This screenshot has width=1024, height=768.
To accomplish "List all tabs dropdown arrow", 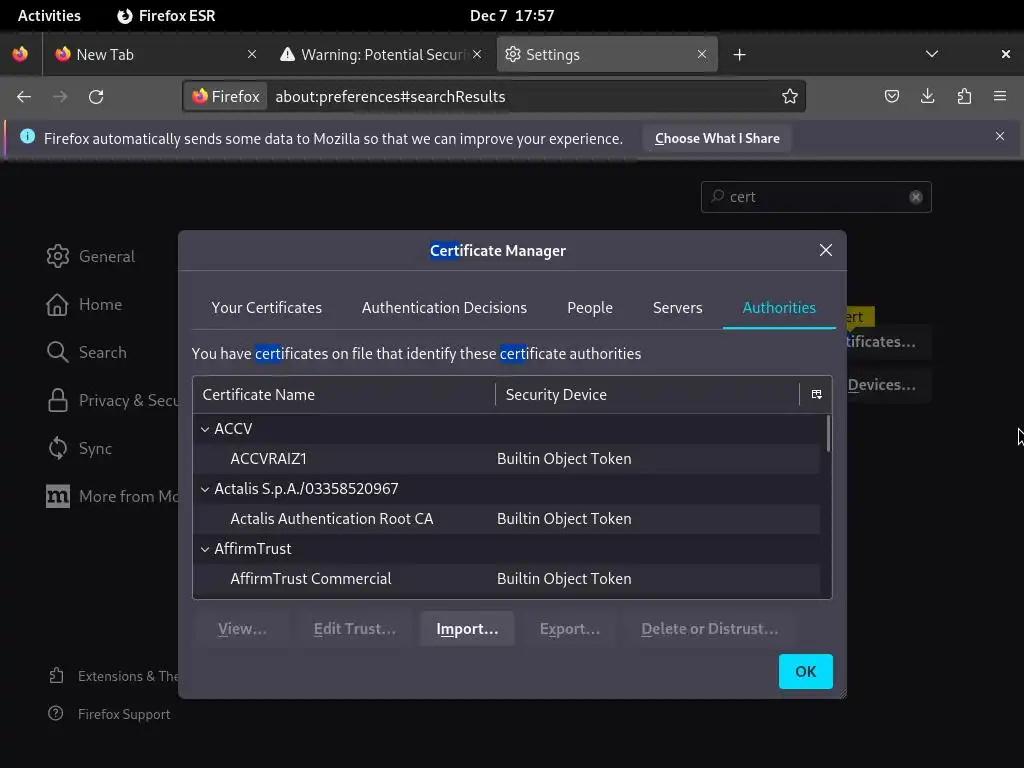I will 932,54.
